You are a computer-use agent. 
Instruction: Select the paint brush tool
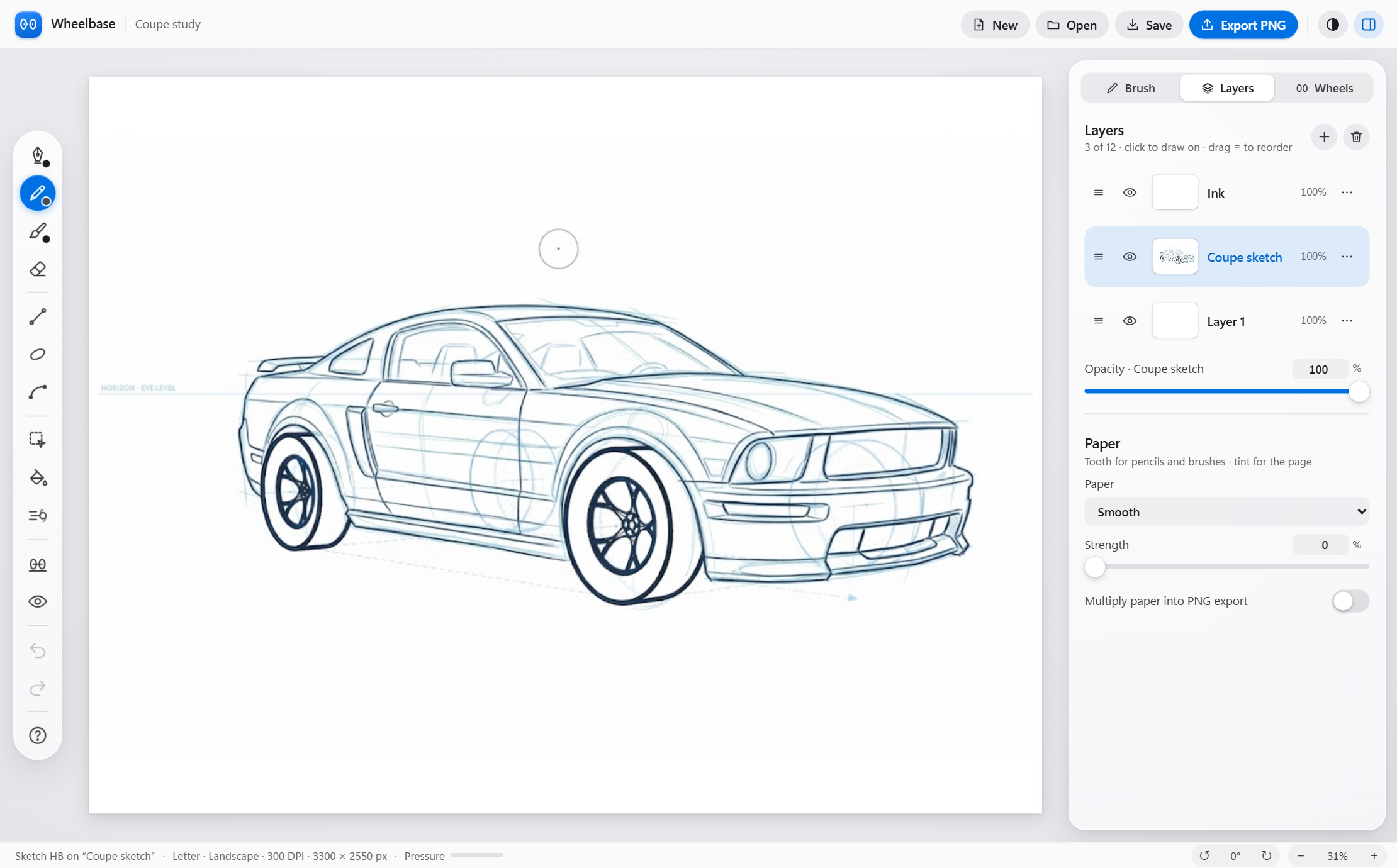[38, 231]
